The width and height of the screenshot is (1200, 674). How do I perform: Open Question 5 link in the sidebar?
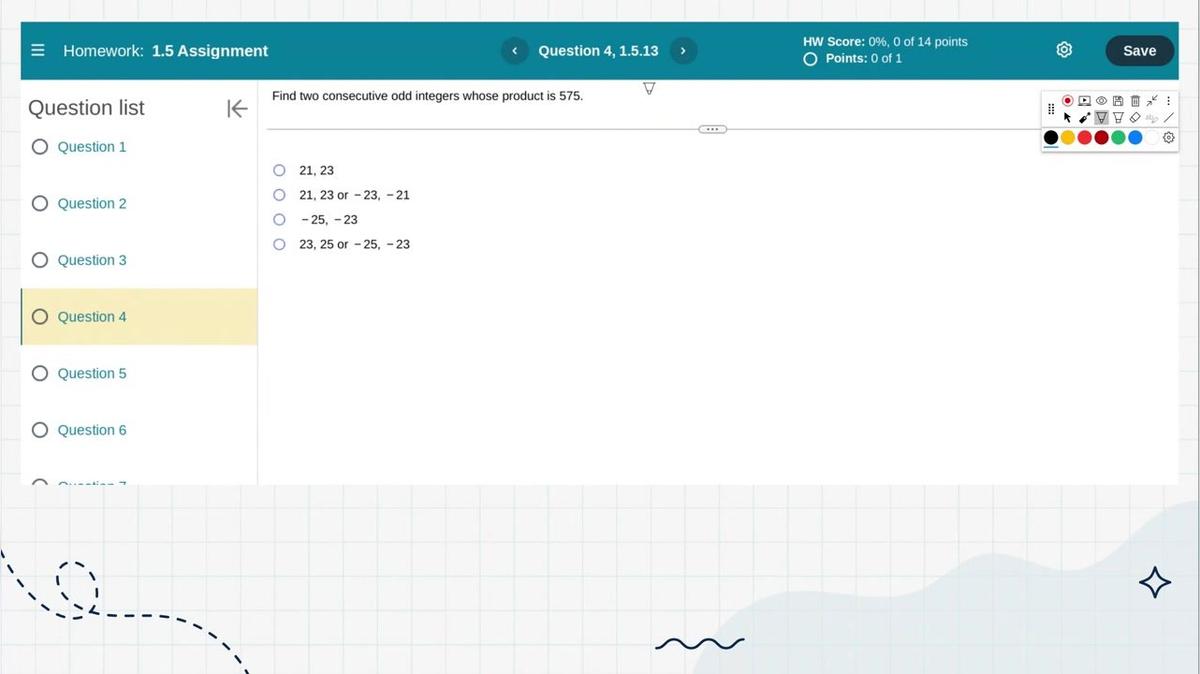pyautogui.click(x=92, y=373)
